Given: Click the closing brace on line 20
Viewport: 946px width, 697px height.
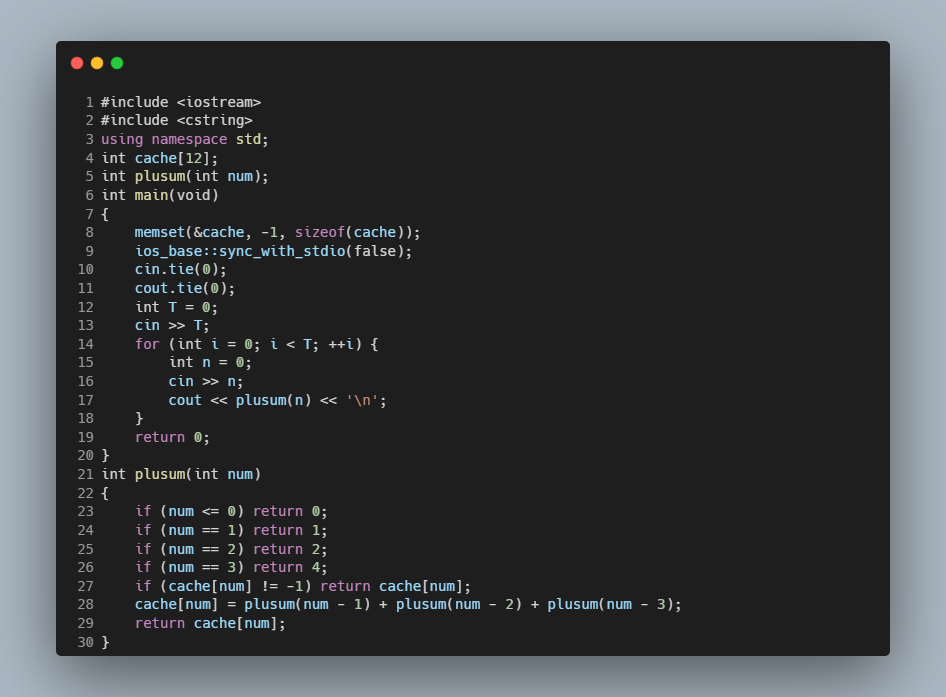Looking at the screenshot, I should coord(106,455).
